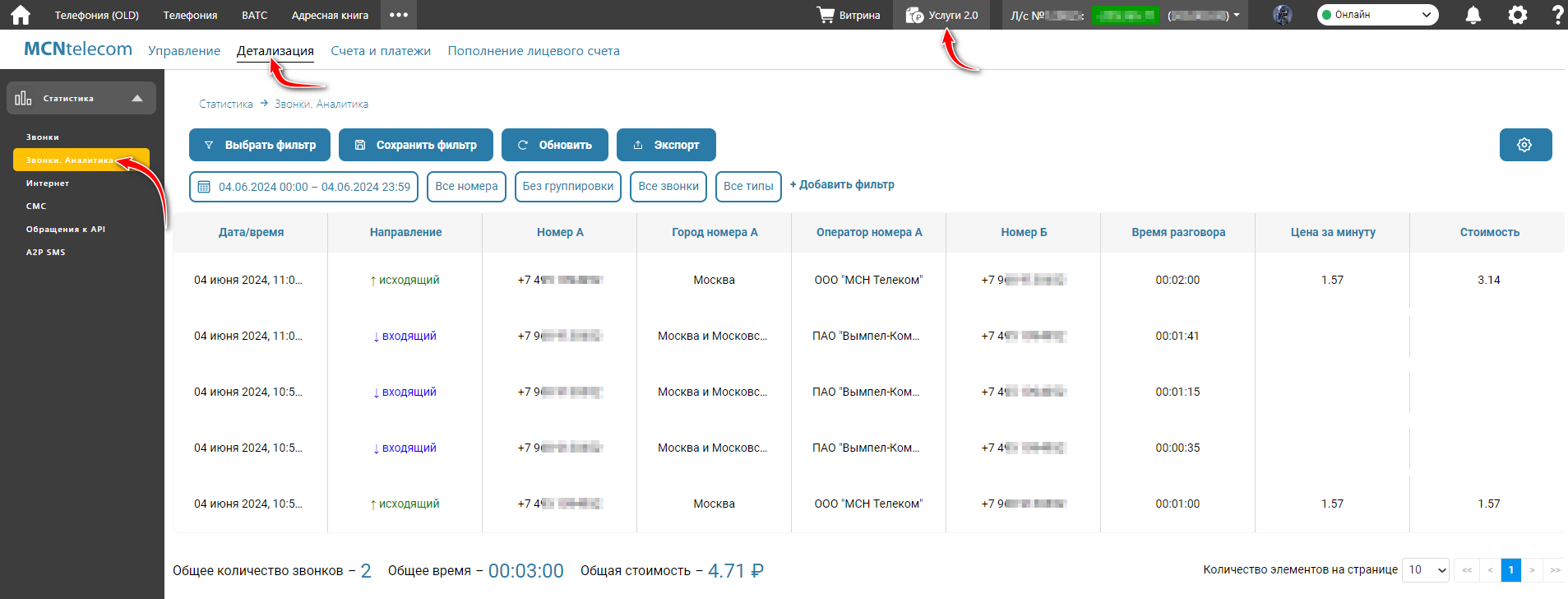This screenshot has height=599, width=1568.
Task: Click Обновить button
Action: 555,145
